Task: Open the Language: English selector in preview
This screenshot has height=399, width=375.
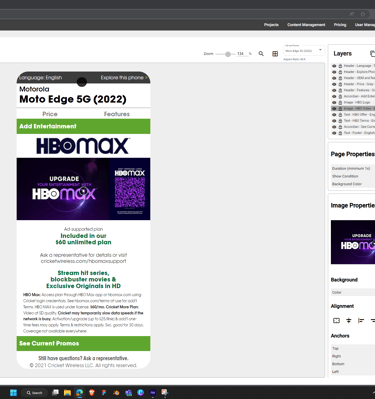Action: pos(40,78)
